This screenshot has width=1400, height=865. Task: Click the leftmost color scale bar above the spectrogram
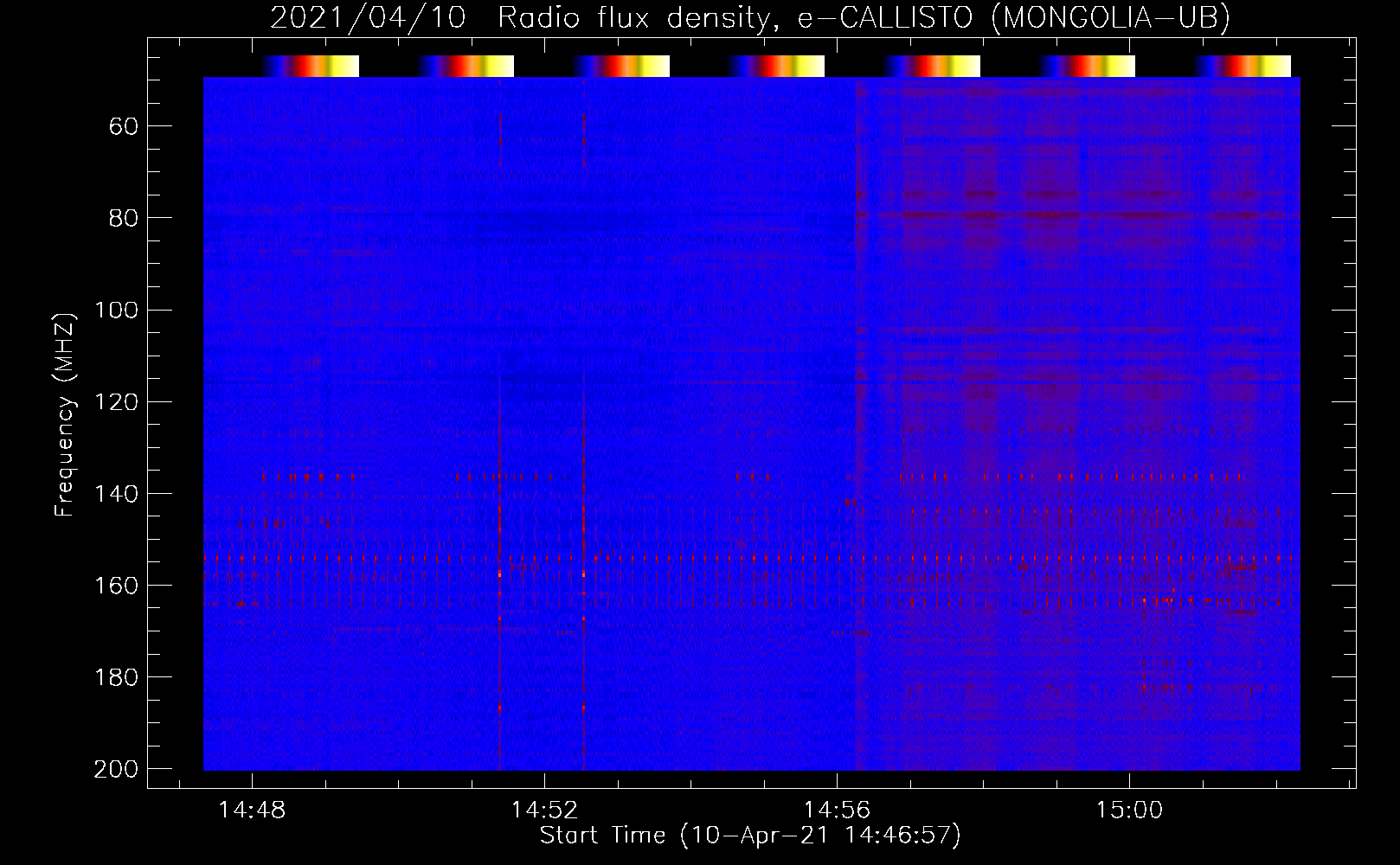pyautogui.click(x=311, y=66)
